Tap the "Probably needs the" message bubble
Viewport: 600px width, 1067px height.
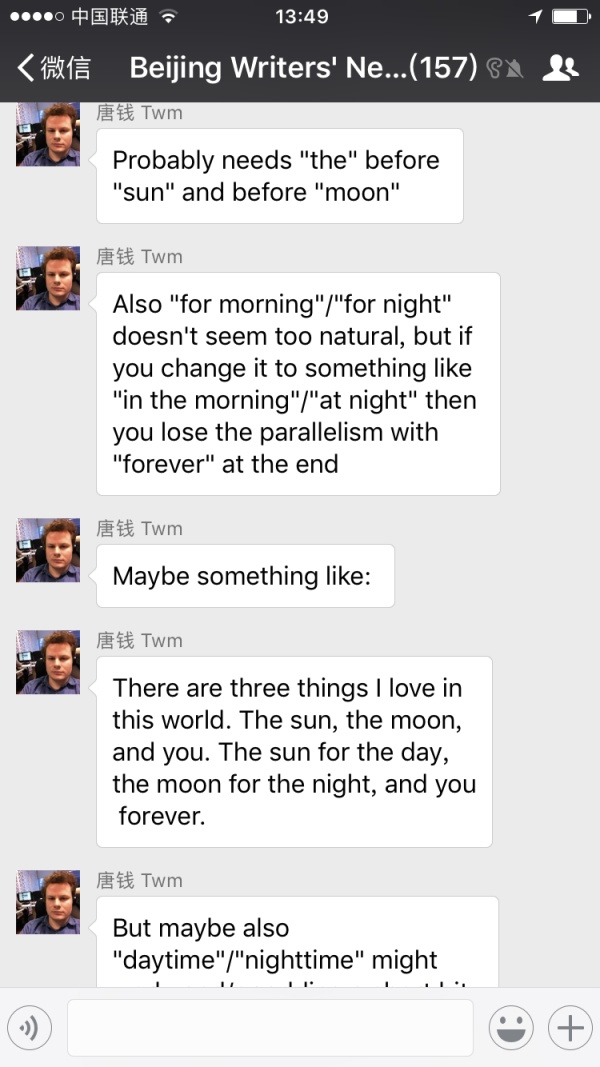pyautogui.click(x=279, y=175)
